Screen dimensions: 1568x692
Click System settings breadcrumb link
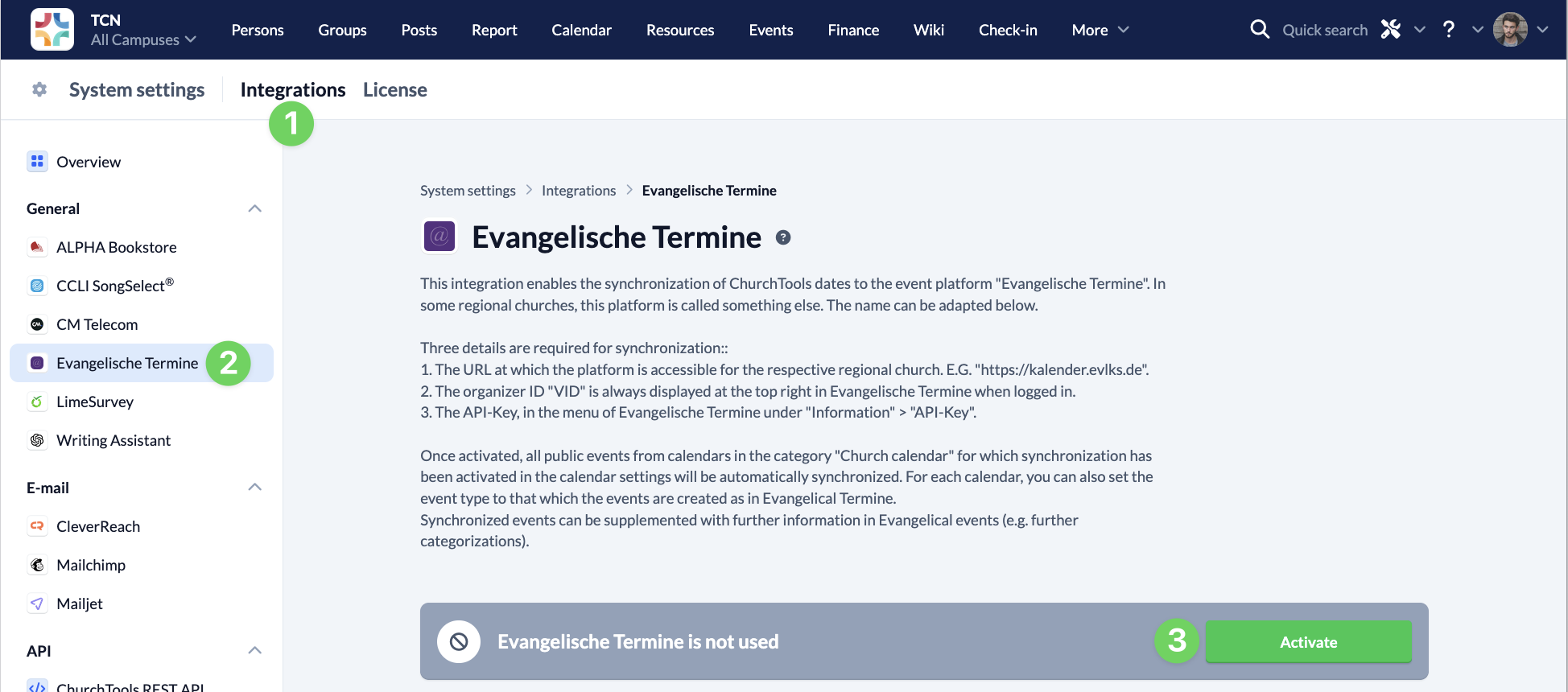(x=468, y=191)
